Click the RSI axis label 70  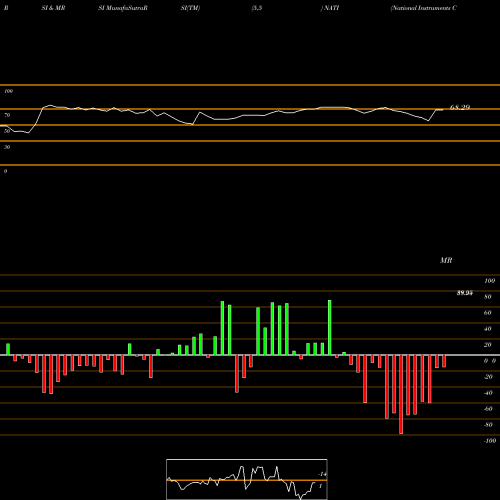click(7, 115)
